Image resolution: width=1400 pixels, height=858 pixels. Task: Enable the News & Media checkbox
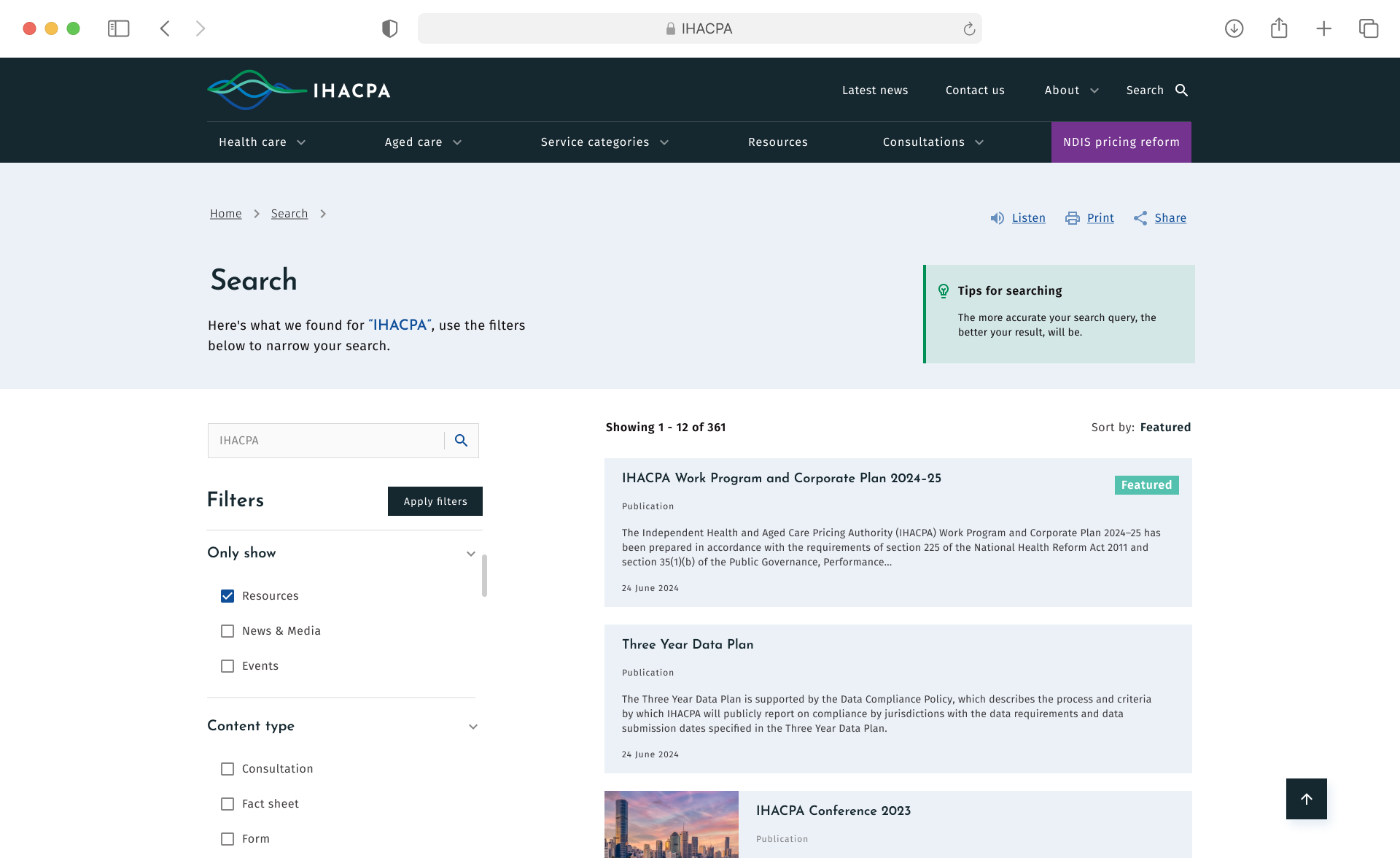click(227, 631)
